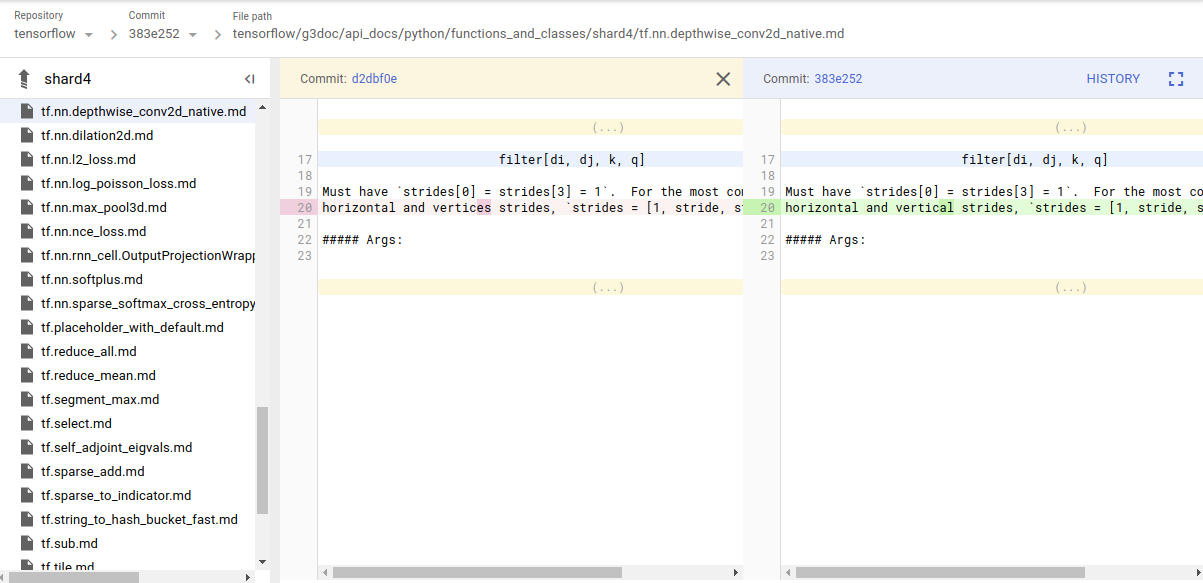Open the Repository tensorflow dropdown
This screenshot has width=1203, height=583.
(53, 34)
